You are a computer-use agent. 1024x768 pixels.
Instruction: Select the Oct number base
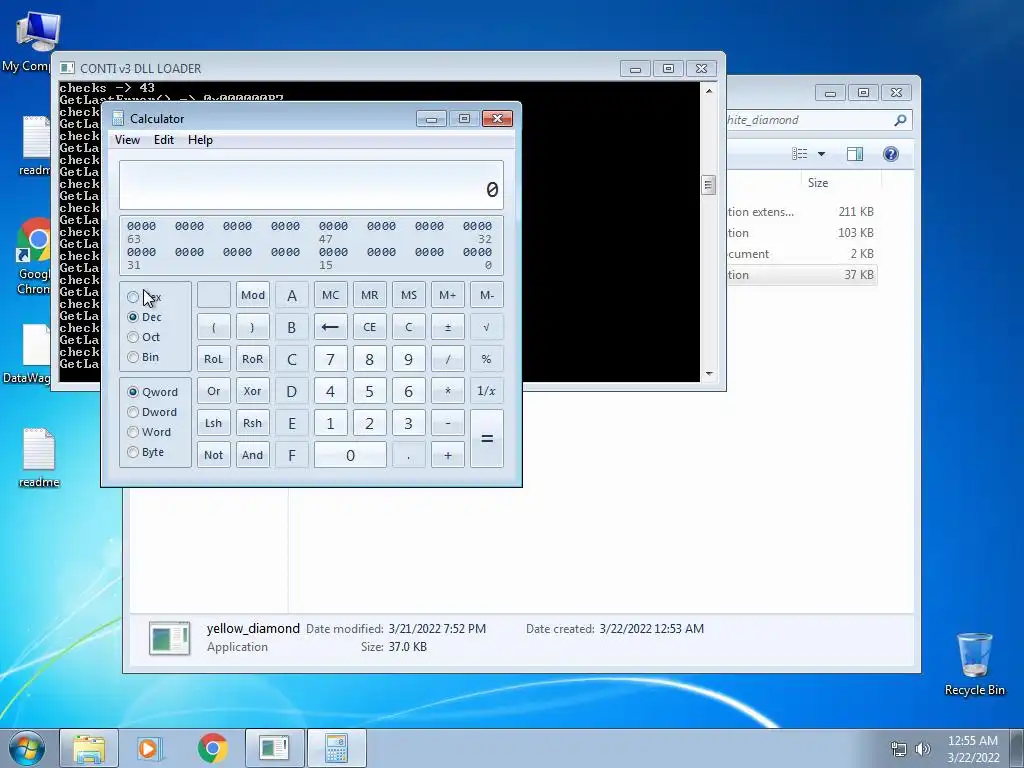coord(133,337)
